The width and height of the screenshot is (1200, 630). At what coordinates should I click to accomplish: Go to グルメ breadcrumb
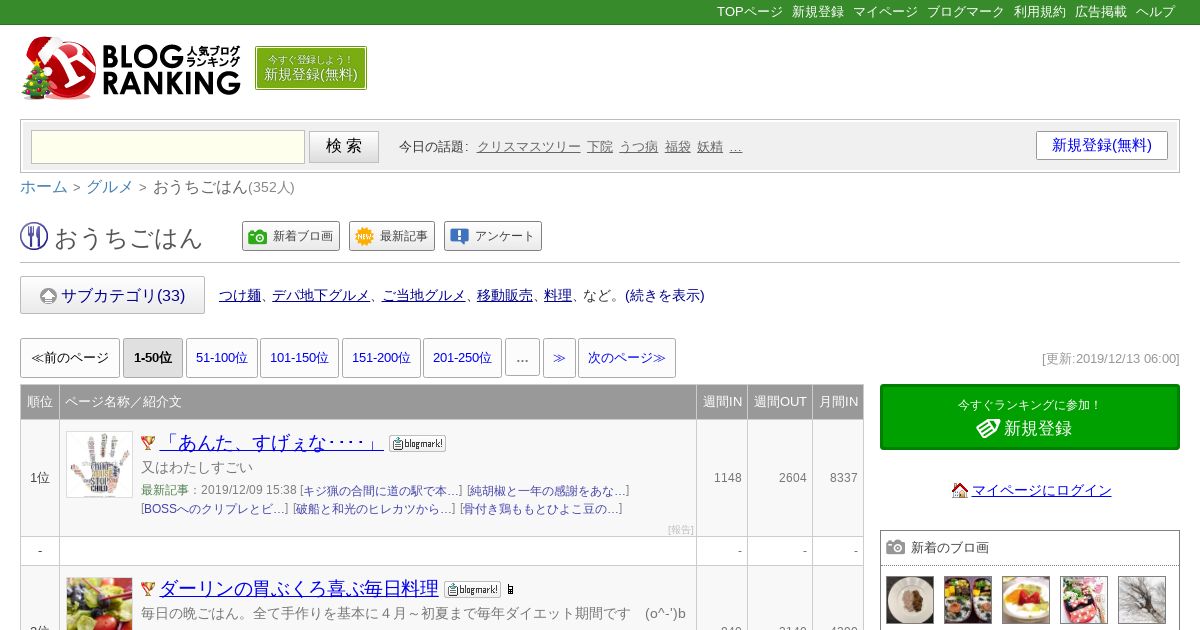point(110,187)
